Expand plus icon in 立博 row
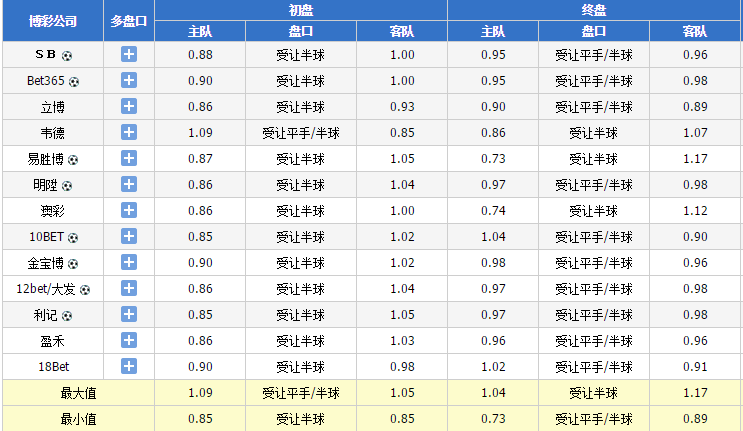Screen dimensions: 743x431 [129, 106]
